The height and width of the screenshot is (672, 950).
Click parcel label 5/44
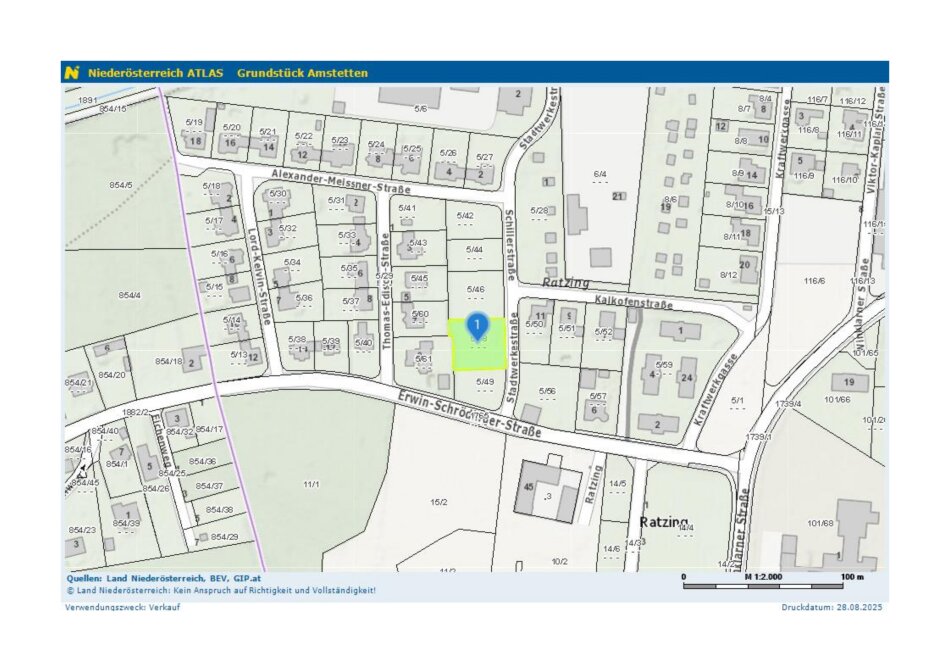pyautogui.click(x=474, y=249)
